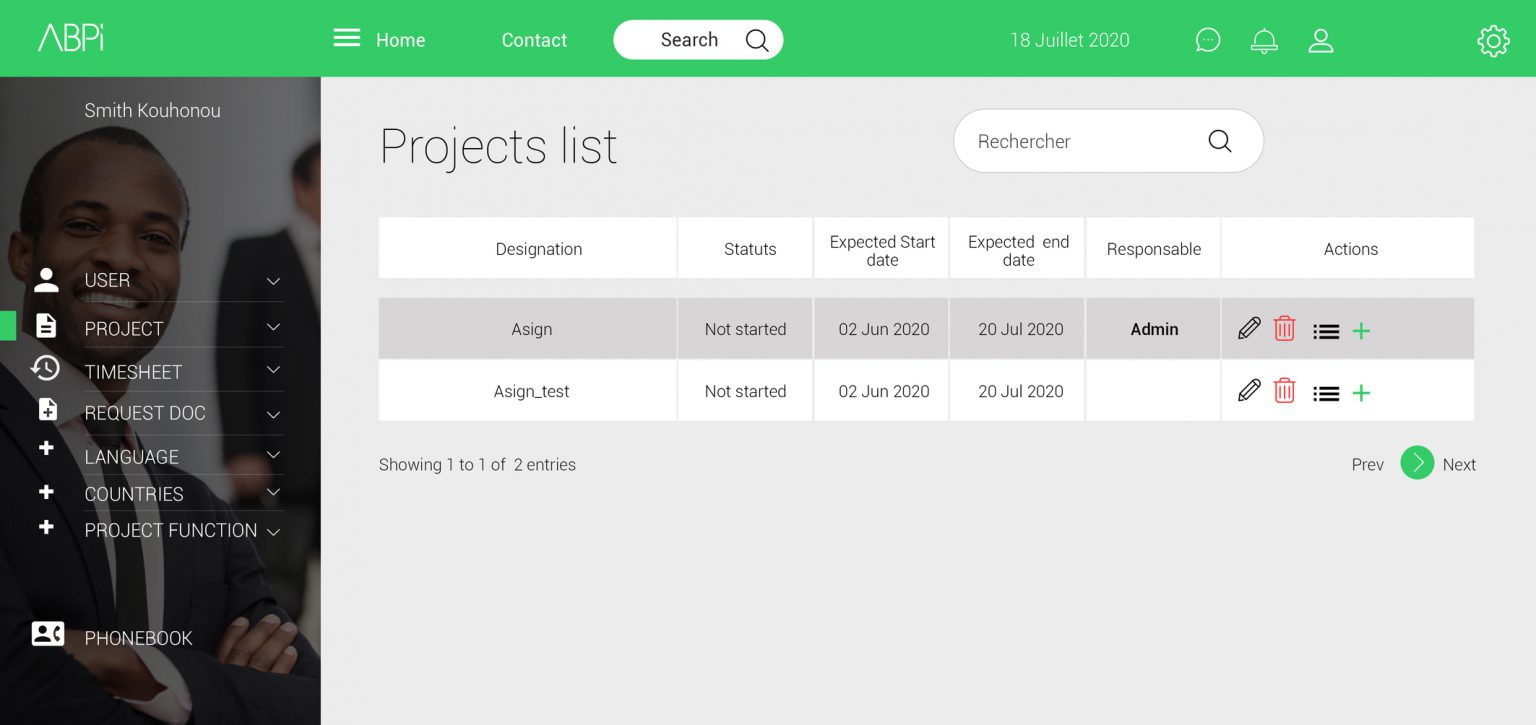Click the pencil edit icon for Asign
Screen dimensions: 1536x725
tap(1249, 329)
